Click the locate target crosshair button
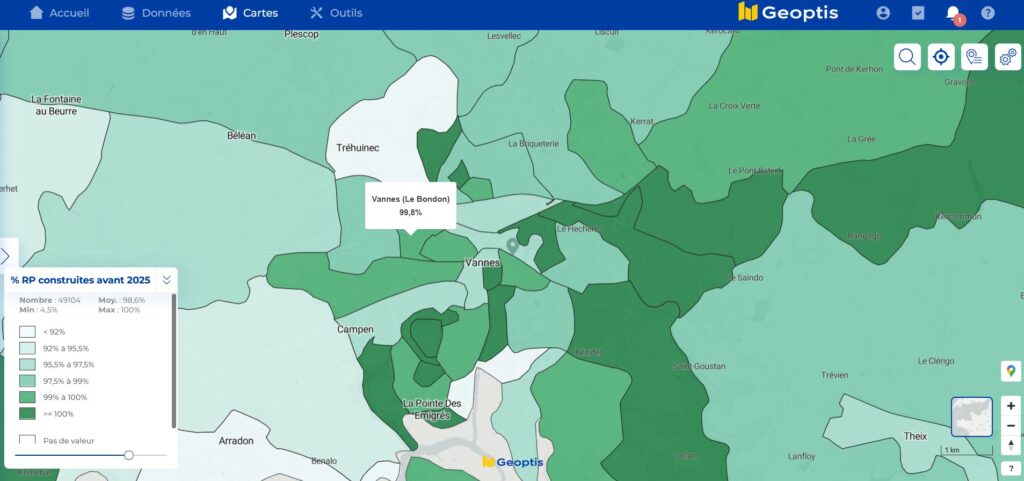 coord(941,57)
